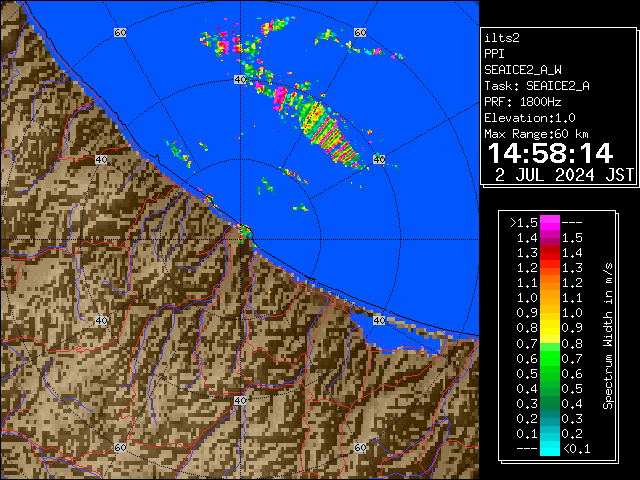Click the '<0.1' legend label
640x480 pixels.
pyautogui.click(x=576, y=449)
